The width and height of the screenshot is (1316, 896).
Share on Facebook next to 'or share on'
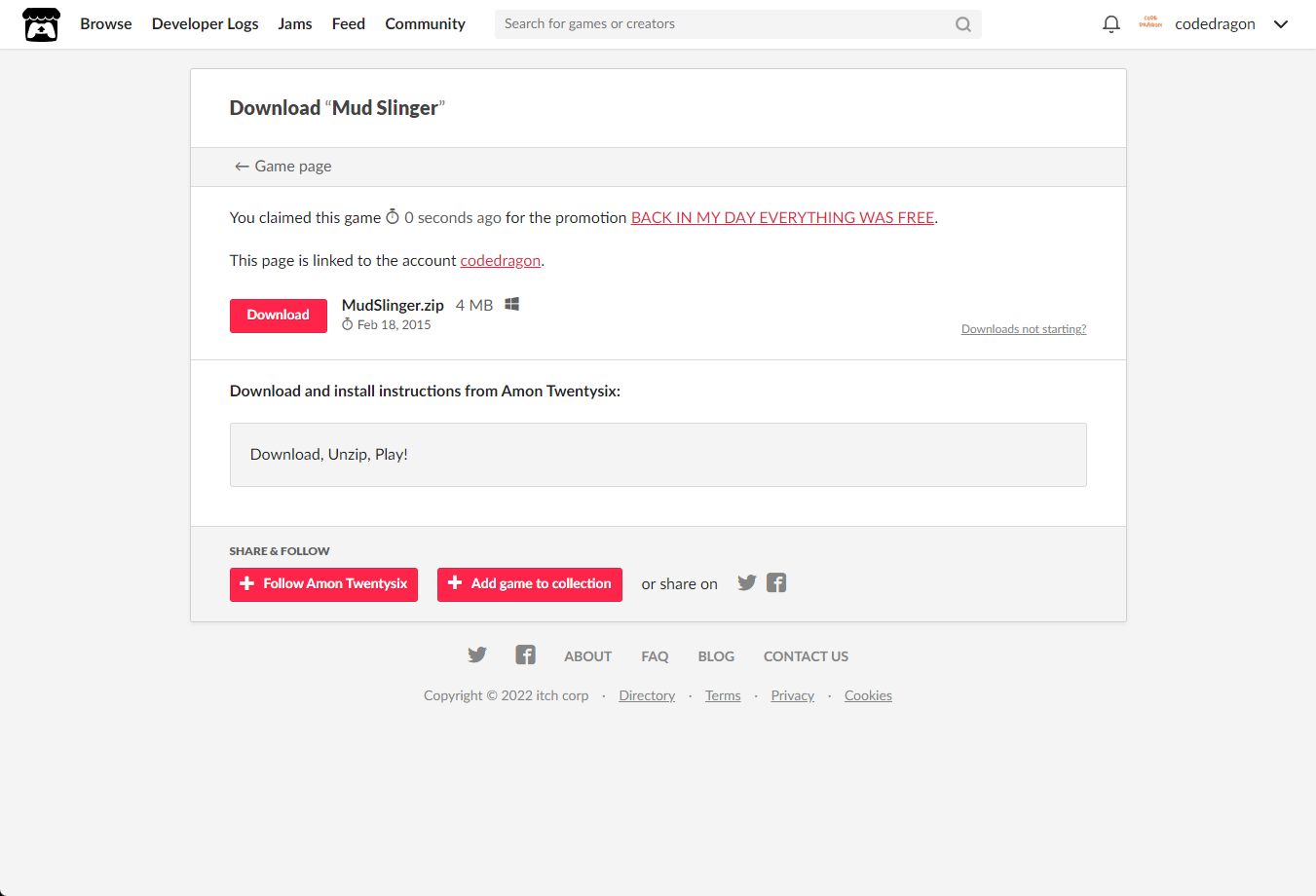point(776,583)
